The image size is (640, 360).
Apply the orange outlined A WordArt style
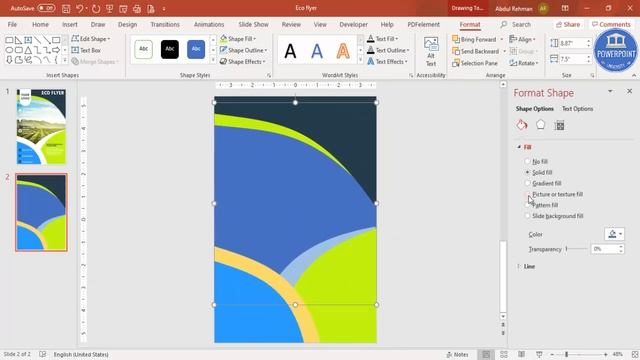tap(343, 51)
